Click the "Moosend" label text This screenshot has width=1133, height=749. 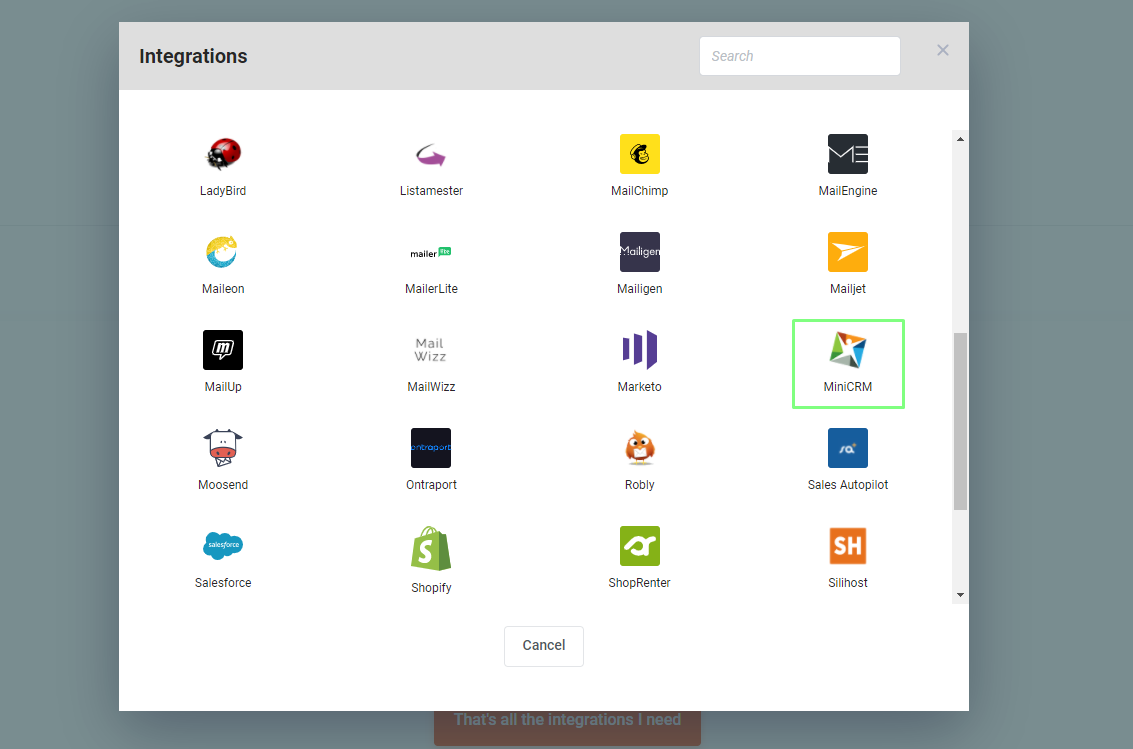click(223, 485)
